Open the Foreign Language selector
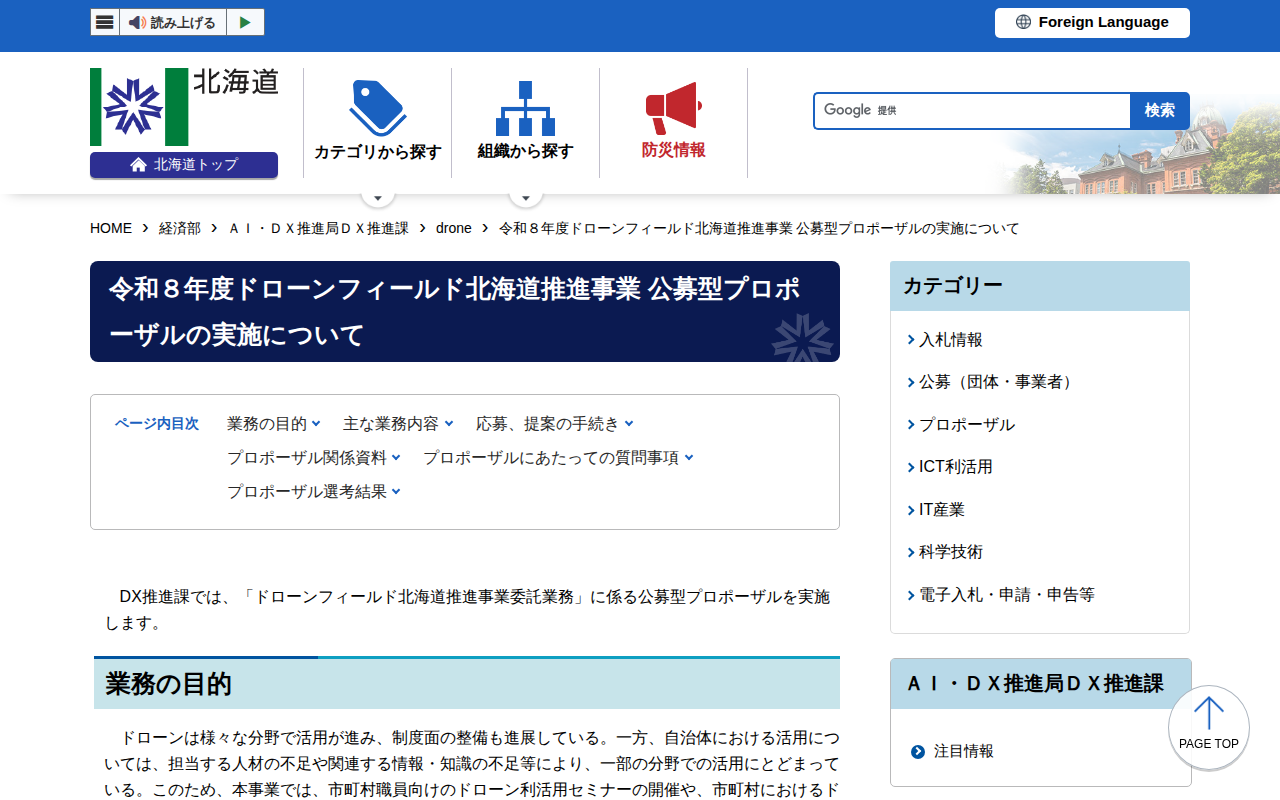1280x800 pixels. click(x=1092, y=22)
